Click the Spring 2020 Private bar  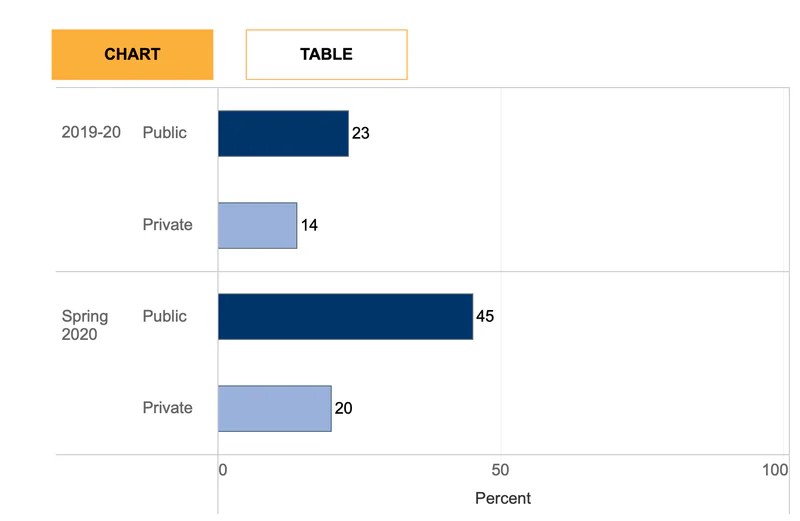click(274, 408)
